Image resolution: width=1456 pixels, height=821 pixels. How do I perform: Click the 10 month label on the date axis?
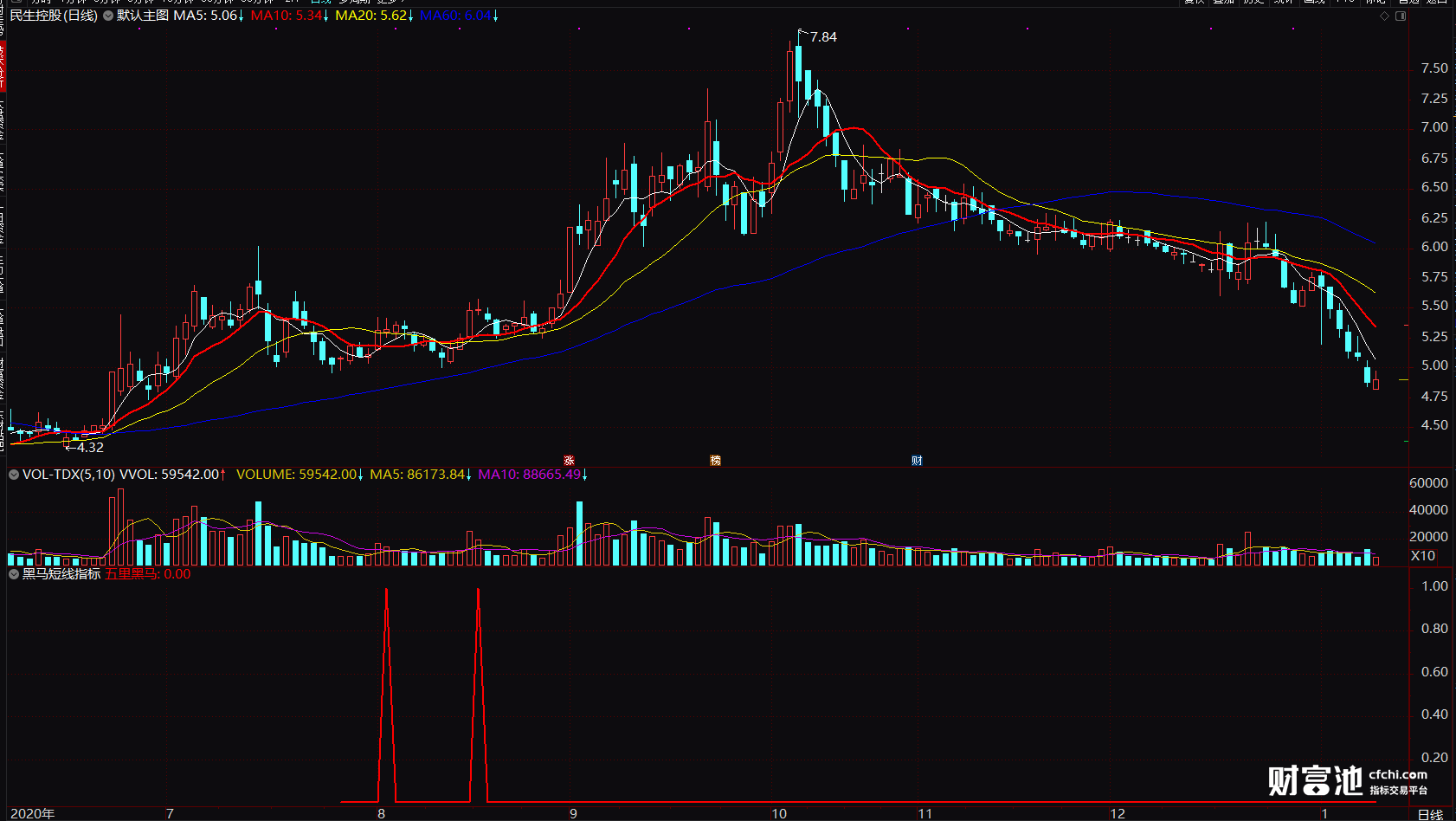pos(779,813)
